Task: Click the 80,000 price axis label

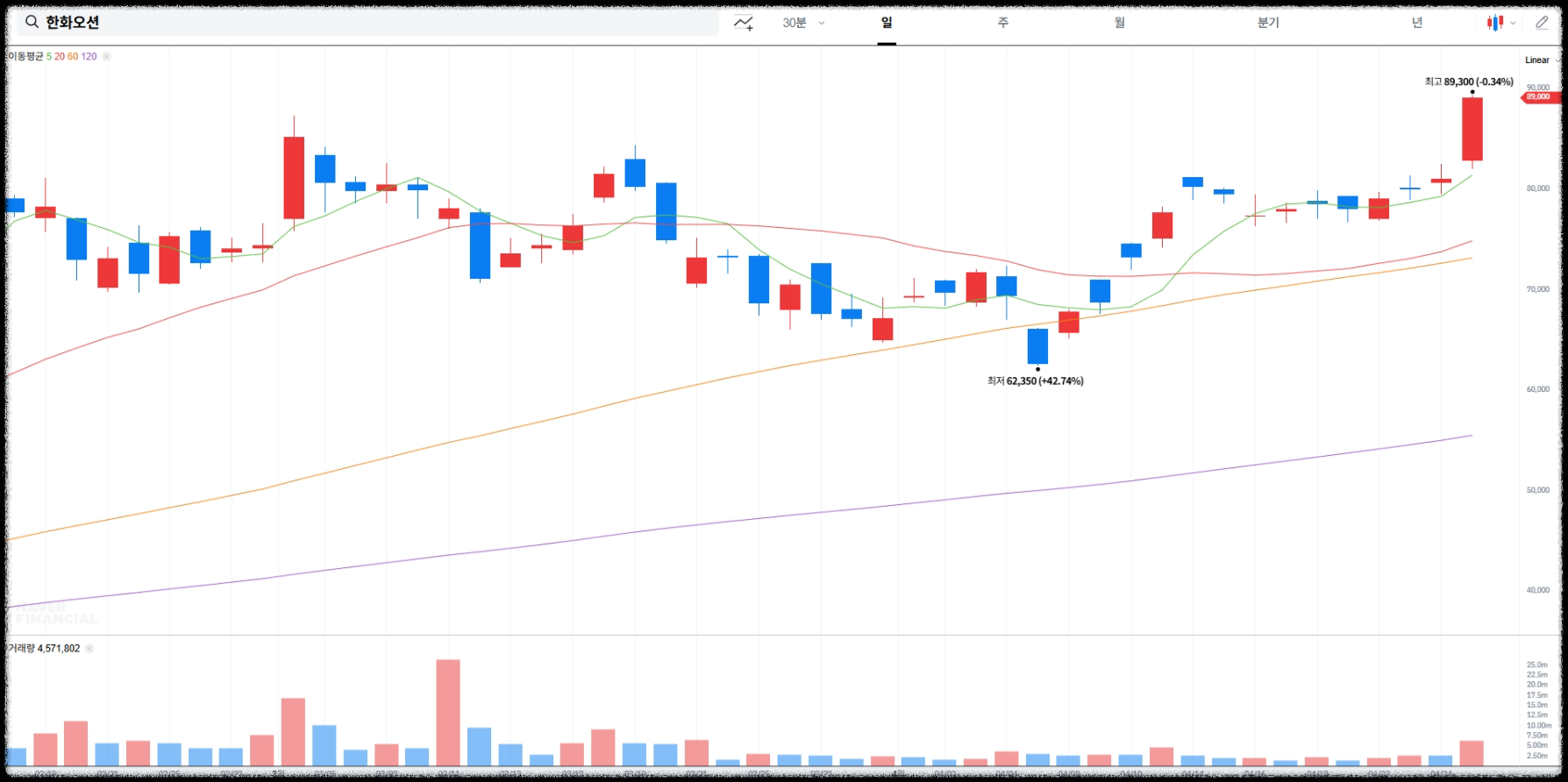Action: pos(1538,188)
